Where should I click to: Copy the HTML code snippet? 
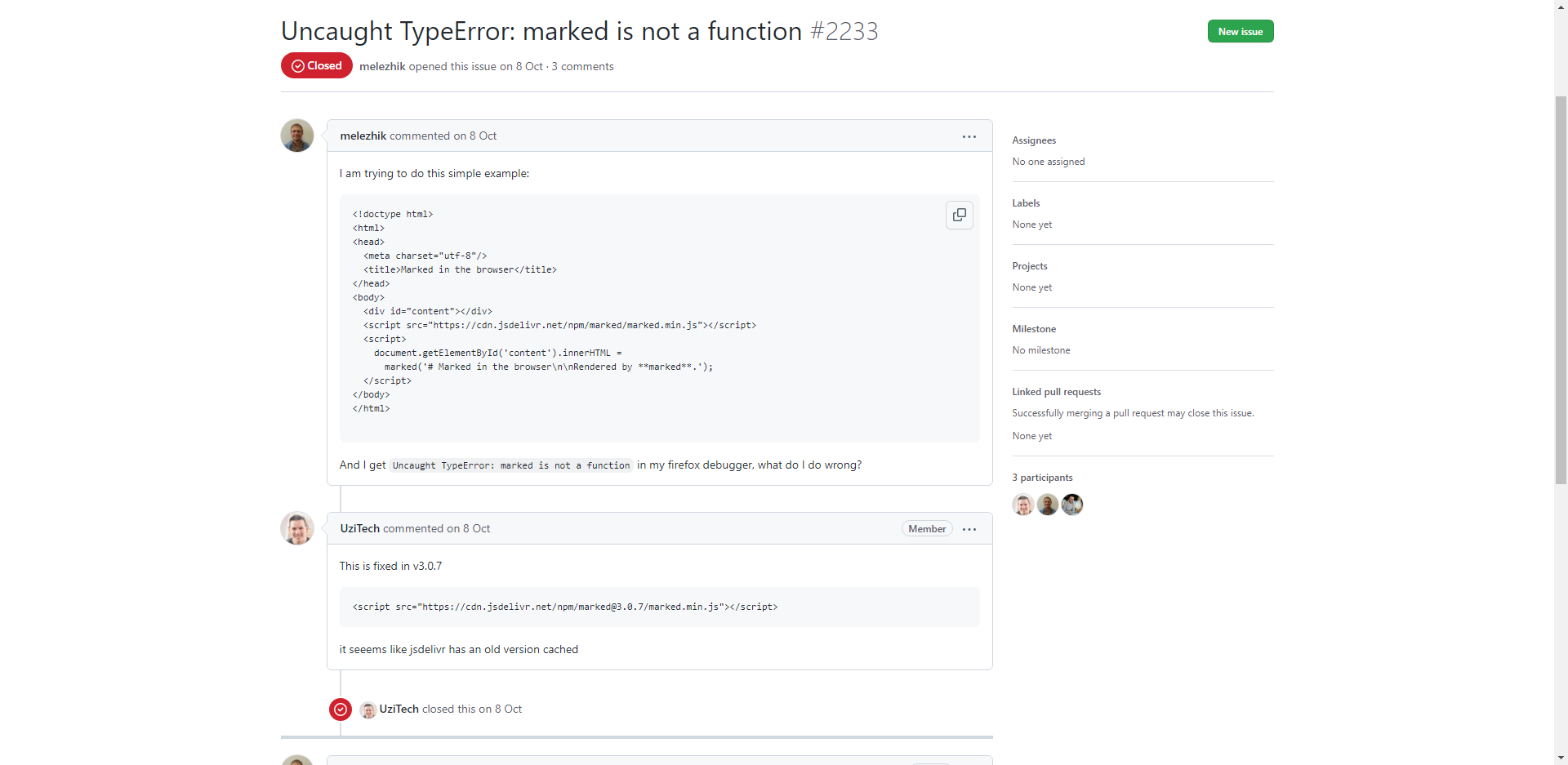click(959, 215)
